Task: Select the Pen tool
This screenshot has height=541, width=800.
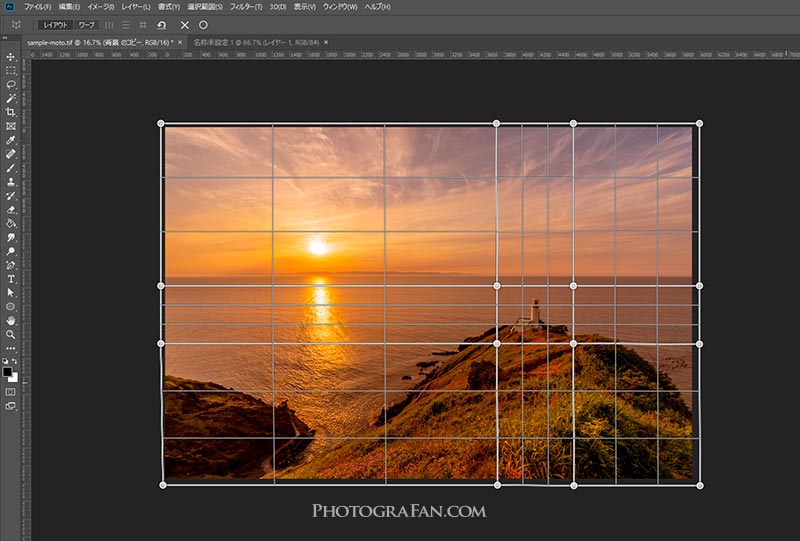Action: tap(10, 265)
